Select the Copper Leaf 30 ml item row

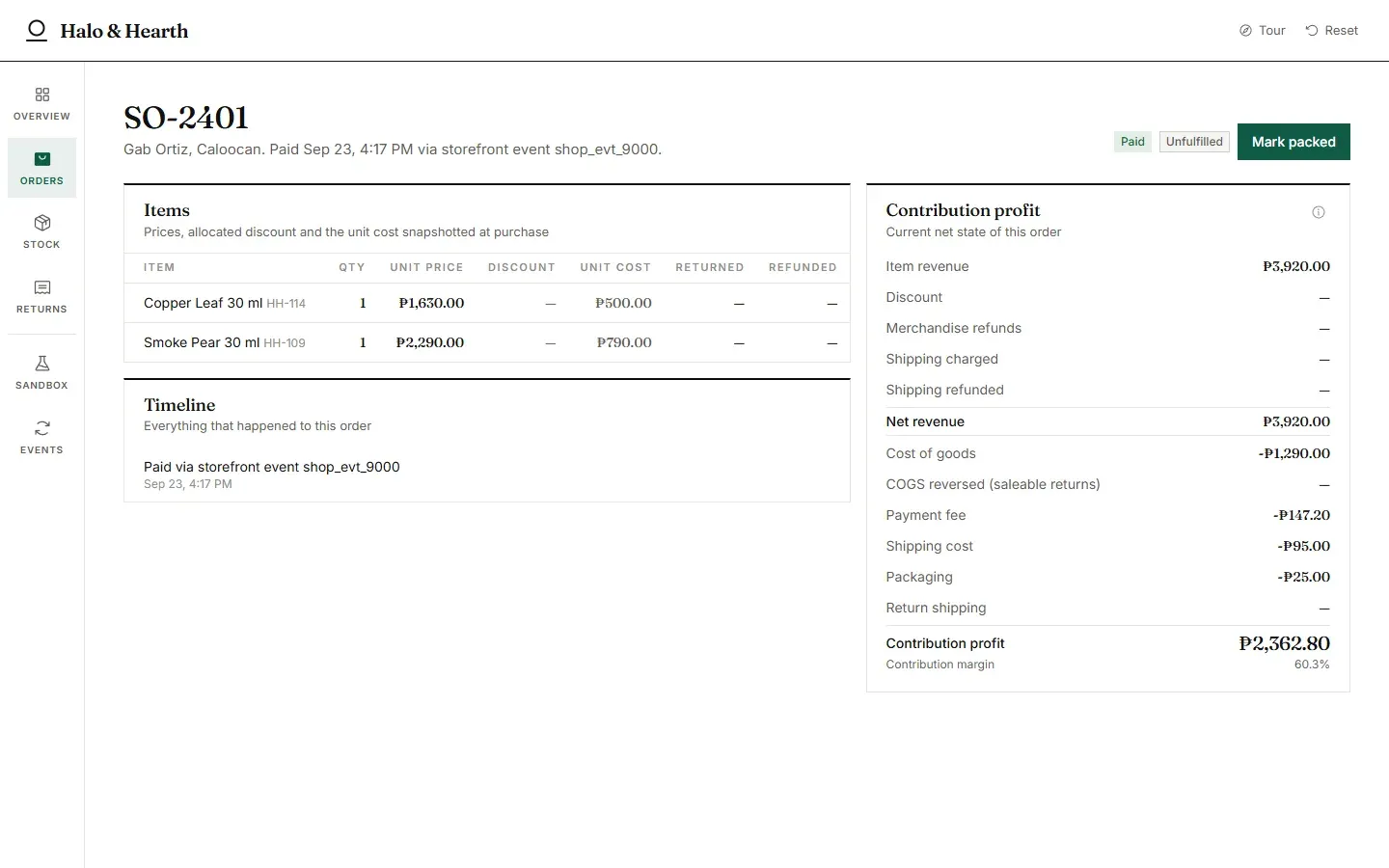(x=487, y=303)
